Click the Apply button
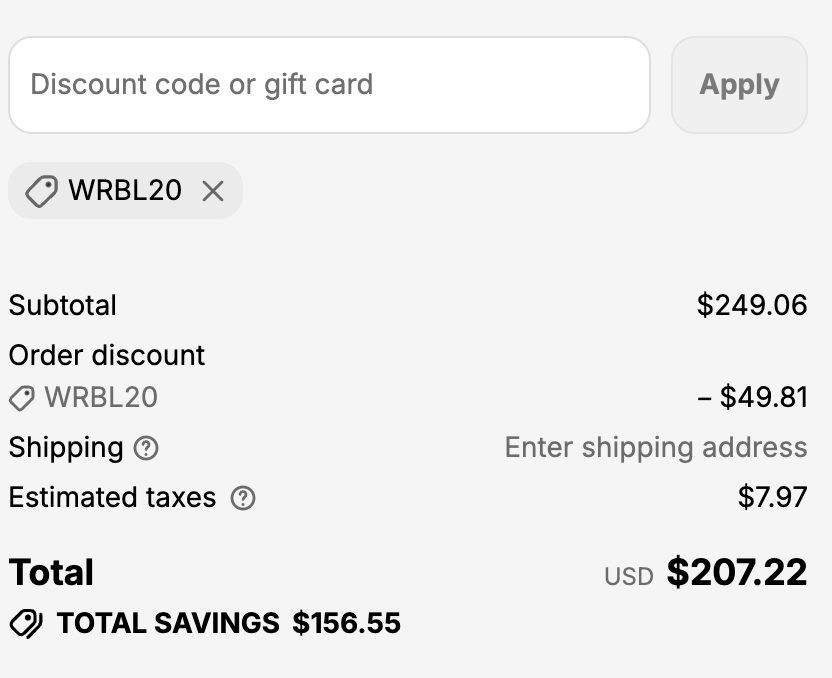 (x=739, y=85)
